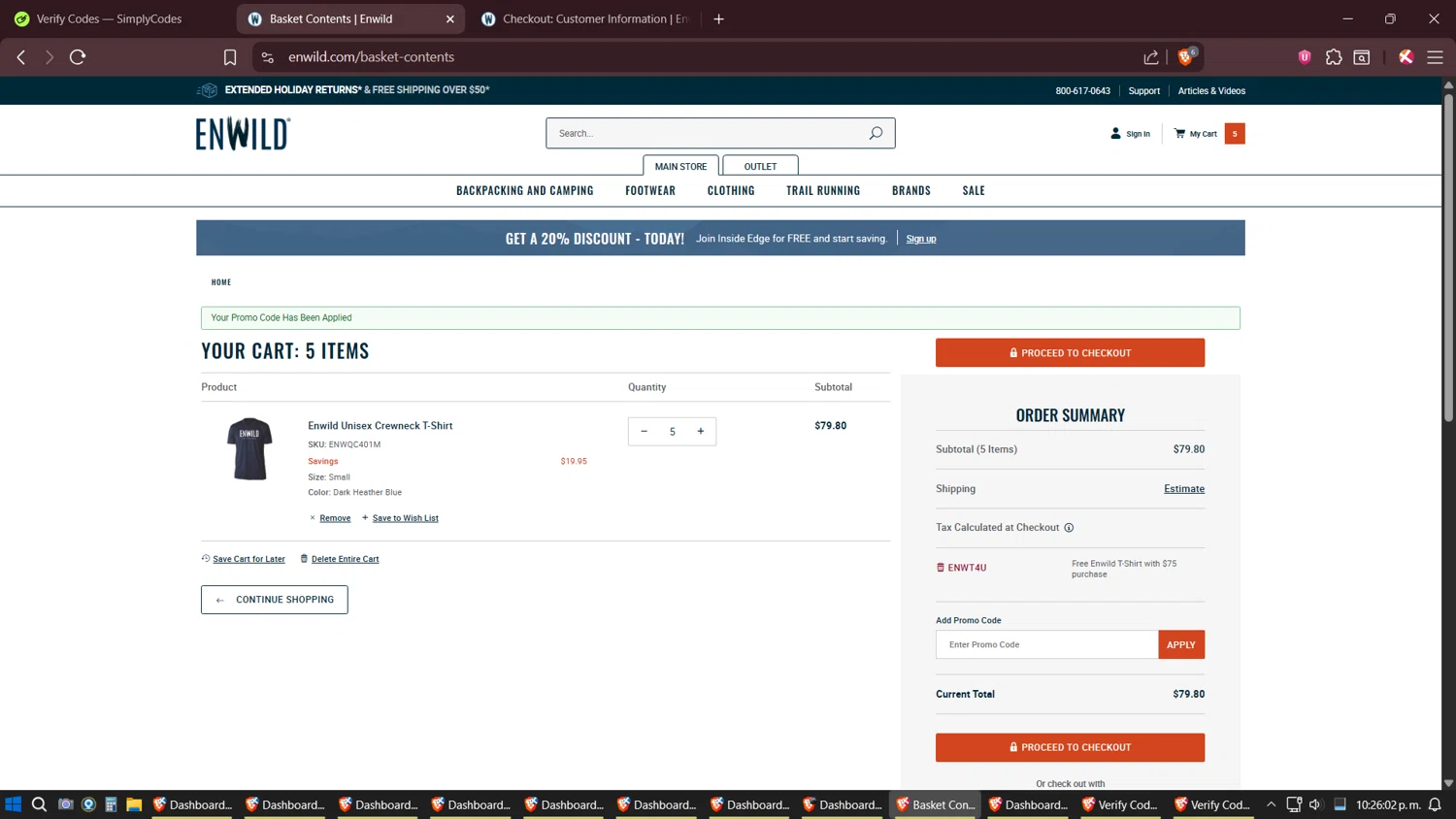Image resolution: width=1456 pixels, height=819 pixels.
Task: Increase T-shirt quantity with plus
Action: pos(701,431)
